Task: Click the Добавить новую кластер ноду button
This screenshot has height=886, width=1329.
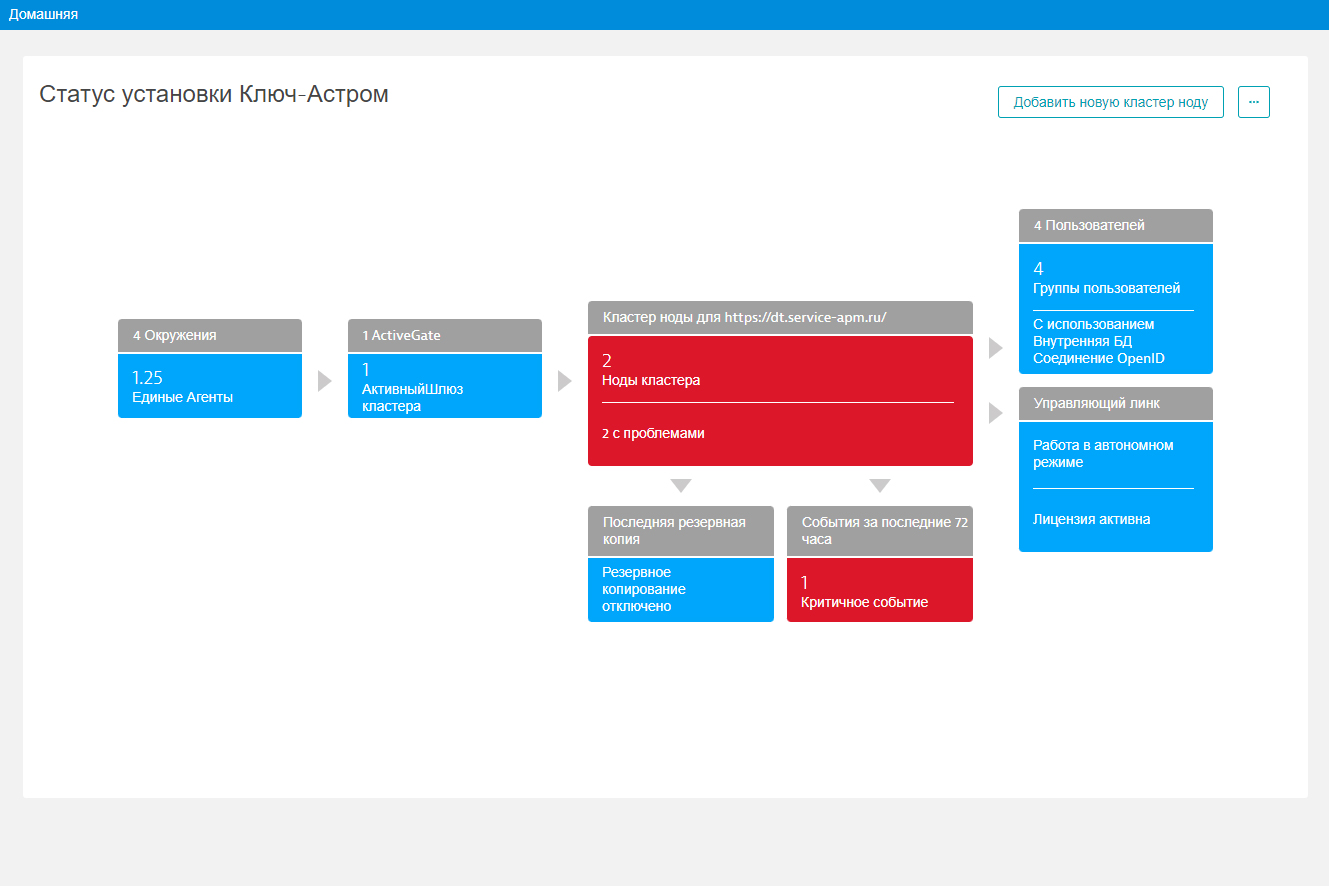Action: coord(1110,102)
